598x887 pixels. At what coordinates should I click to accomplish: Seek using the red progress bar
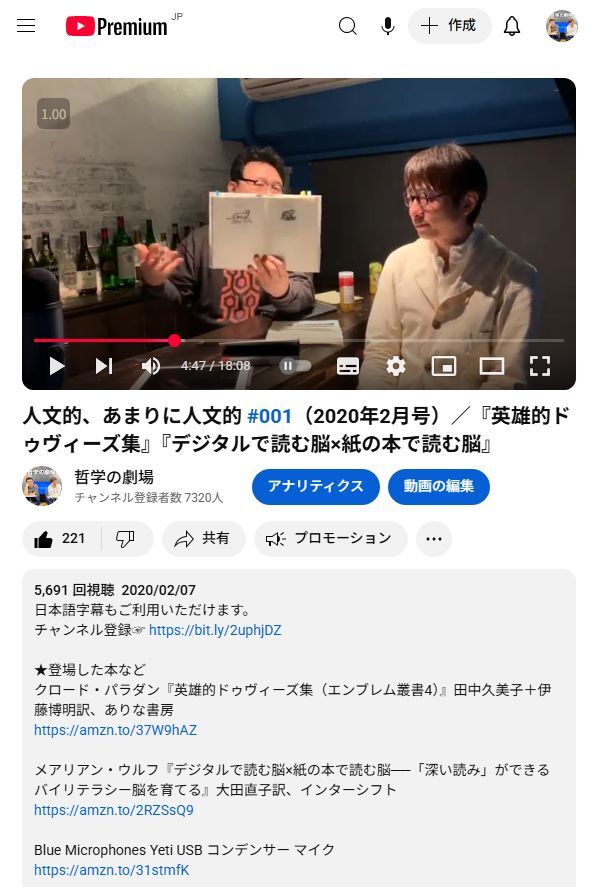[x=299, y=341]
